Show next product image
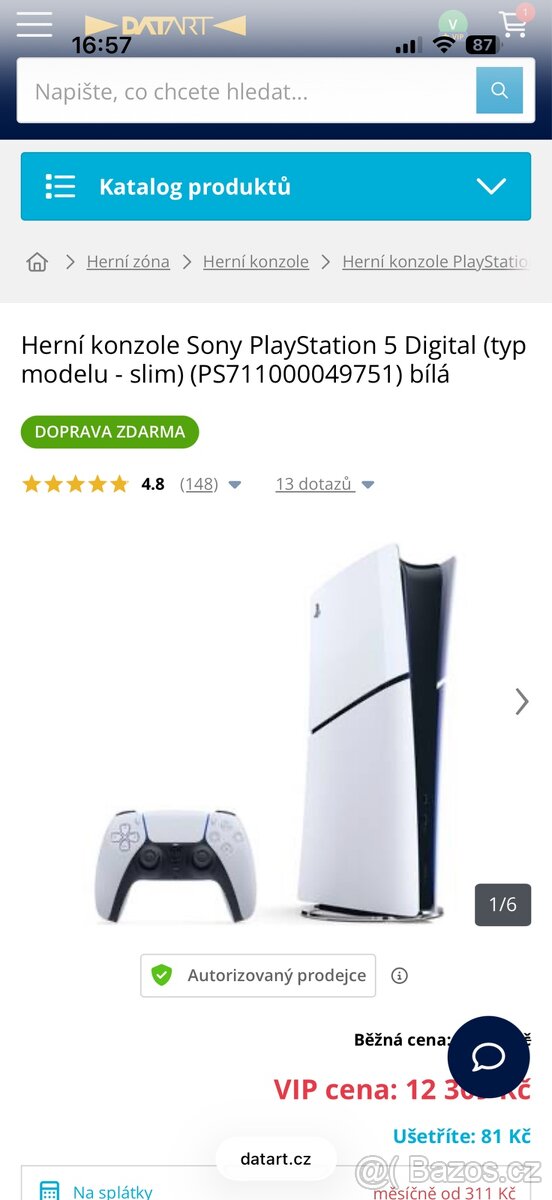 (x=521, y=702)
